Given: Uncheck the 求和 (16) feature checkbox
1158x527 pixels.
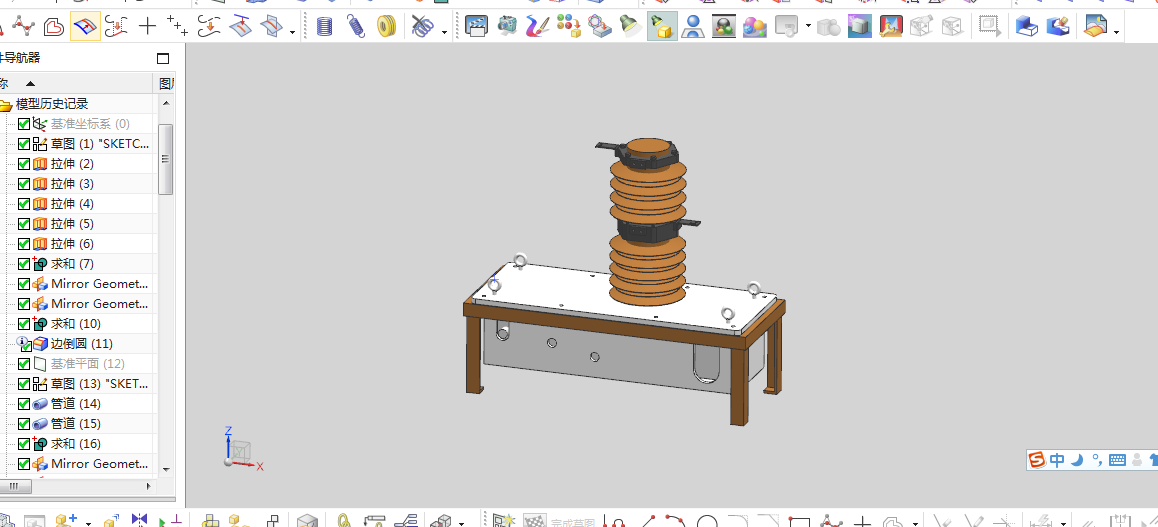Looking at the screenshot, I should 24,444.
